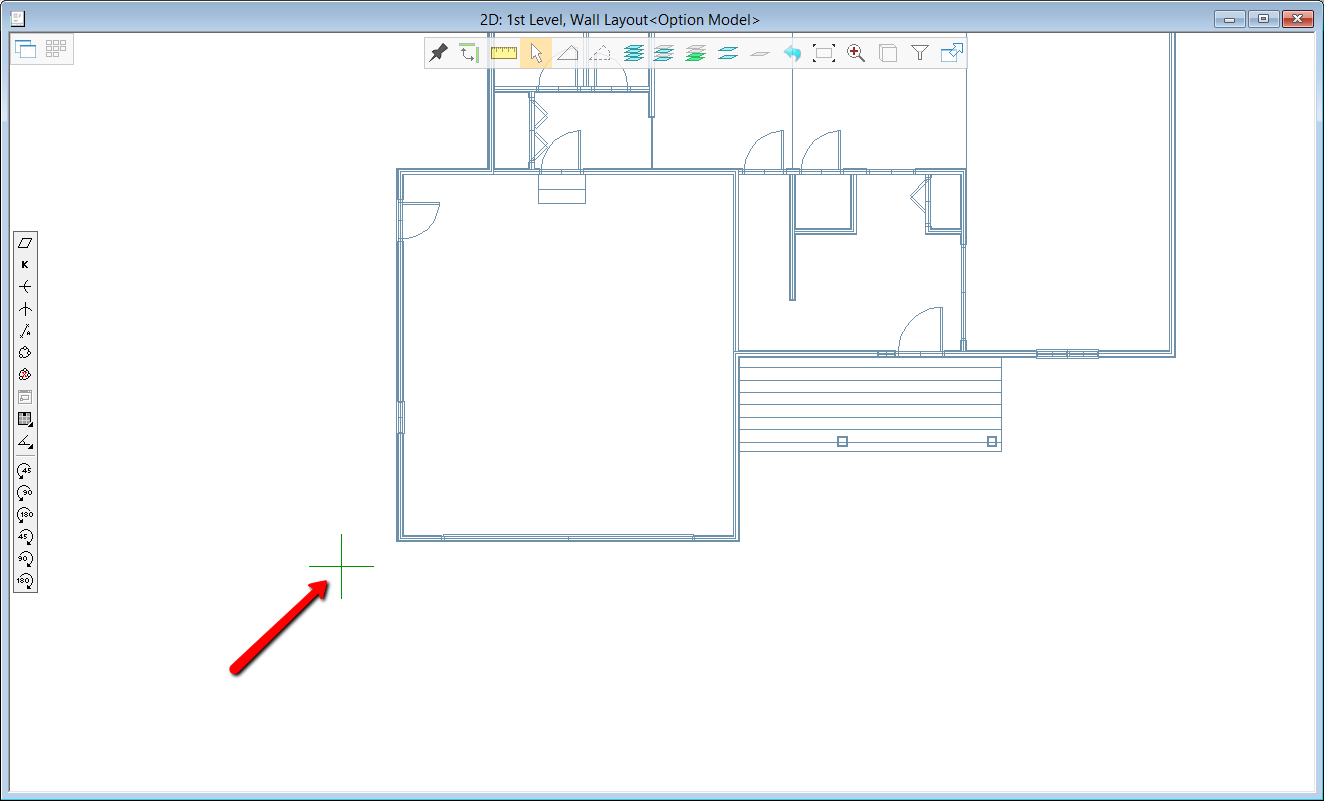Click the green crosshair origin marker

(341, 566)
